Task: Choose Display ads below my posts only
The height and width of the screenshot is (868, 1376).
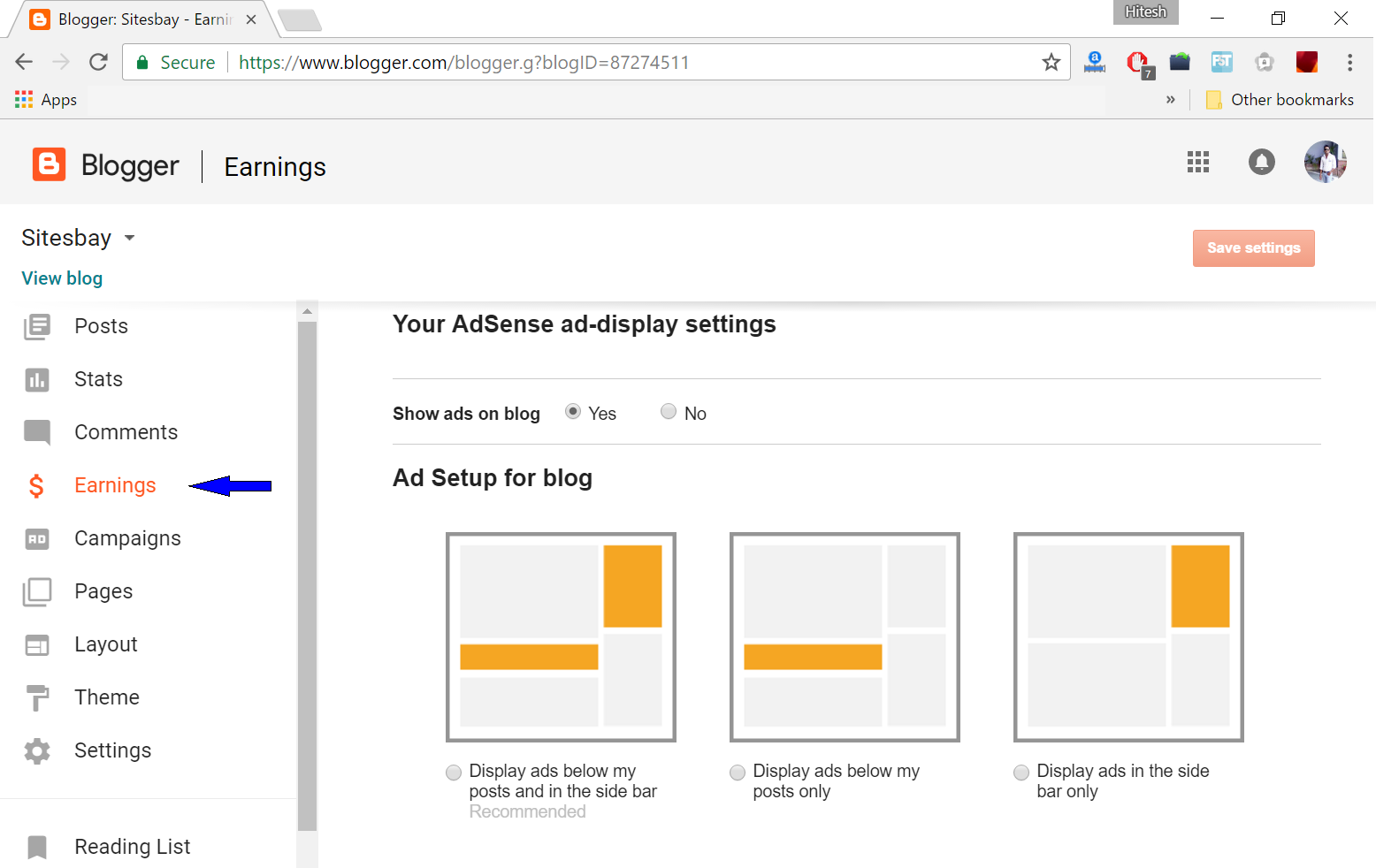Action: (738, 773)
